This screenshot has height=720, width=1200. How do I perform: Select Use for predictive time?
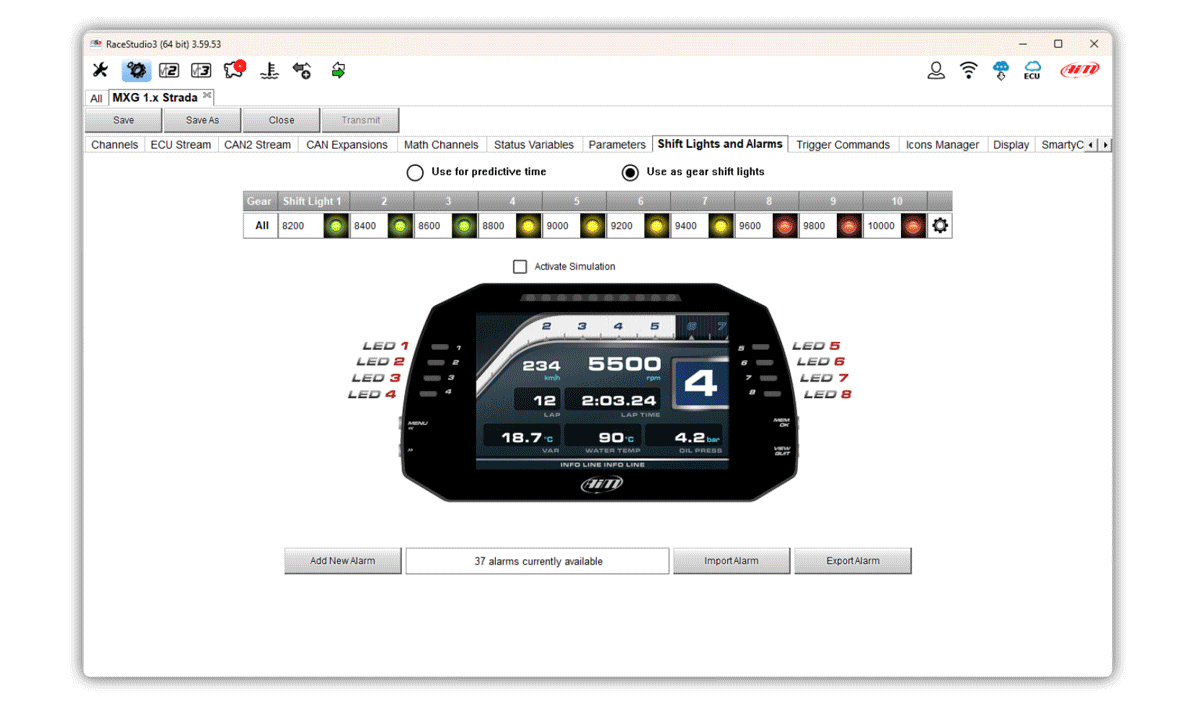pyautogui.click(x=415, y=172)
